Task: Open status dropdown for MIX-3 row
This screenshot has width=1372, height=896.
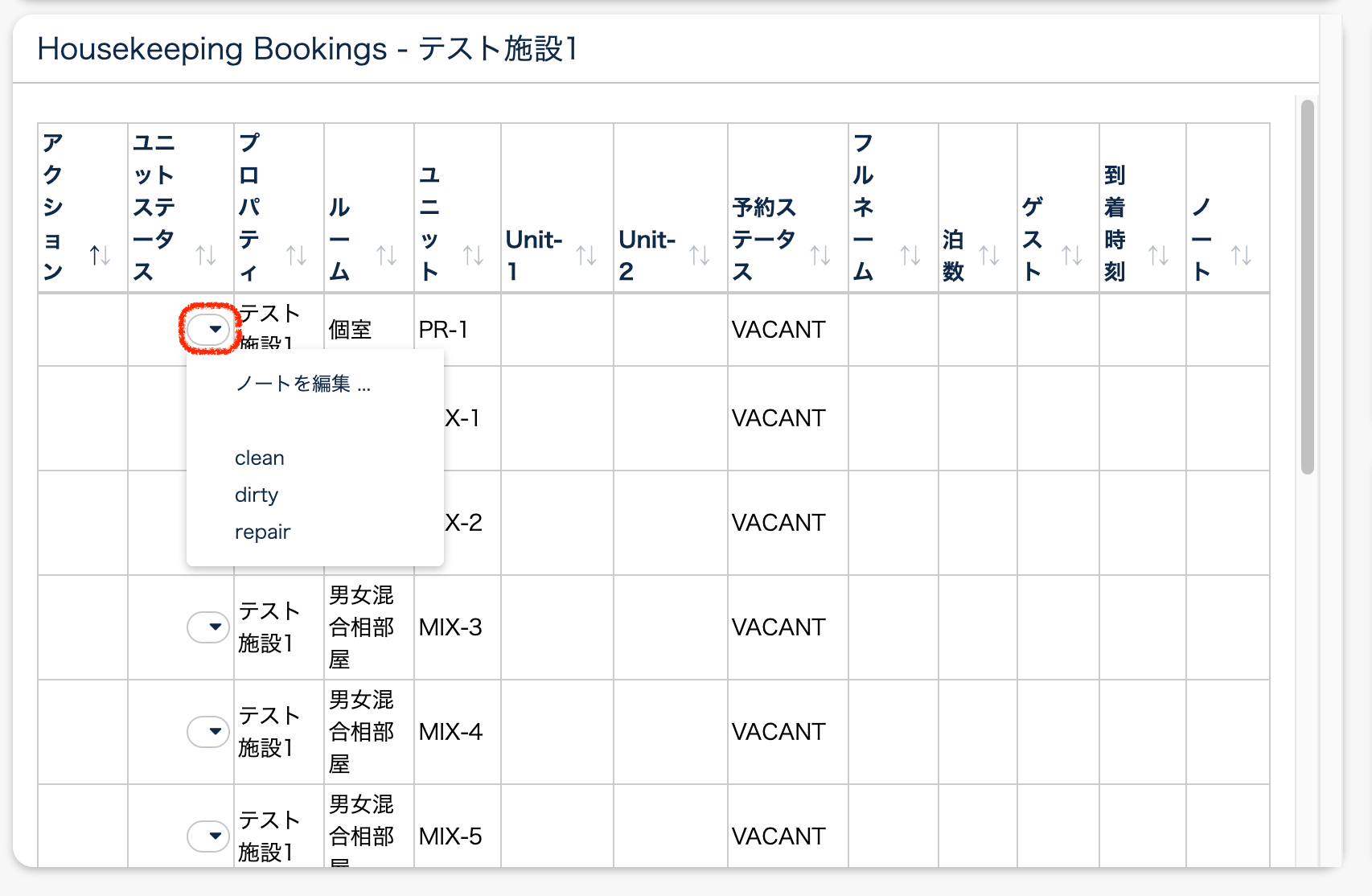Action: [x=208, y=627]
